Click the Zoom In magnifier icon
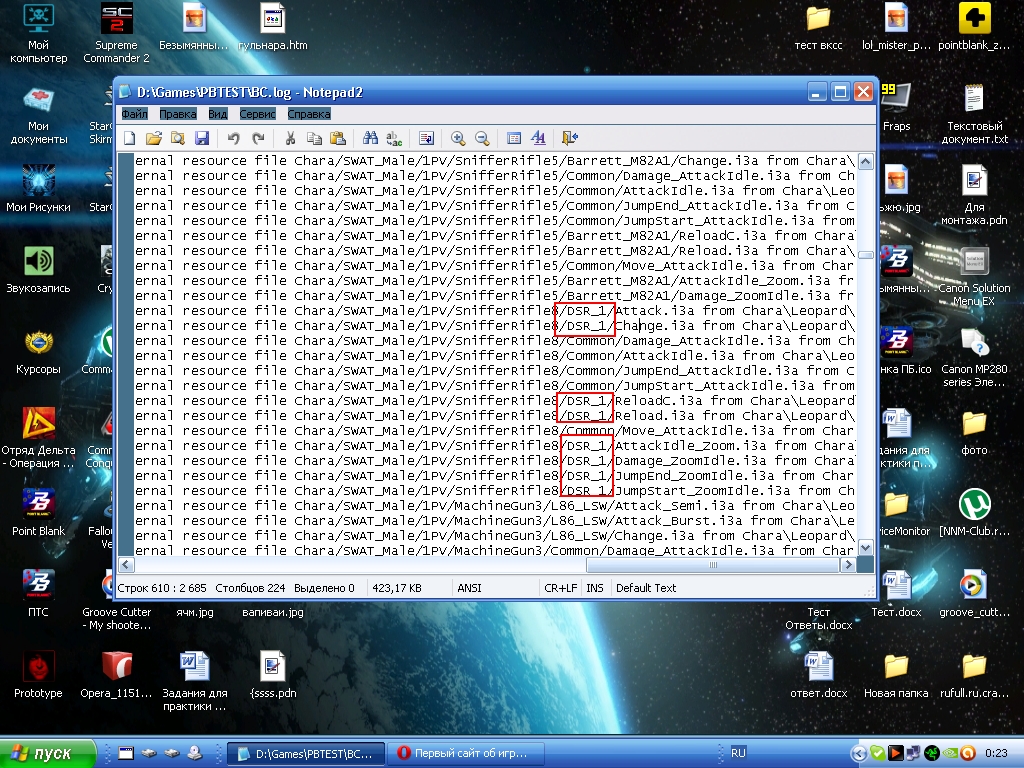Viewport: 1024px width, 768px height. 458,138
